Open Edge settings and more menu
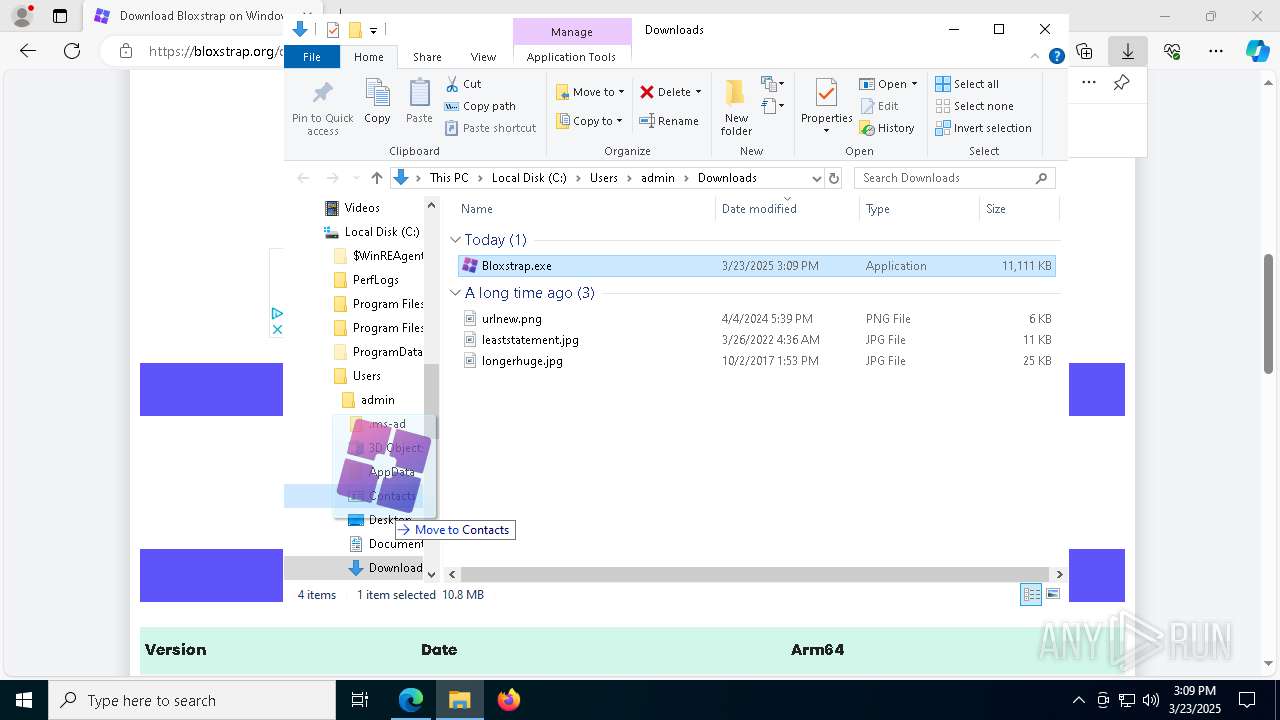Screen dimensions: 1280x720 (x=1216, y=51)
